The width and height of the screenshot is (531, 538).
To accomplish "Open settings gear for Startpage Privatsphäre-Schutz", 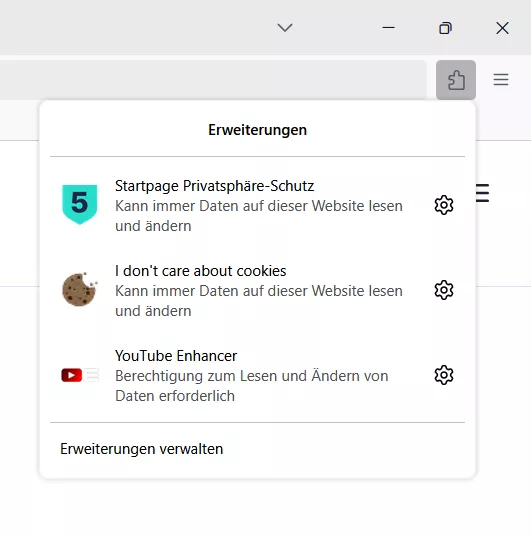I will pos(444,205).
